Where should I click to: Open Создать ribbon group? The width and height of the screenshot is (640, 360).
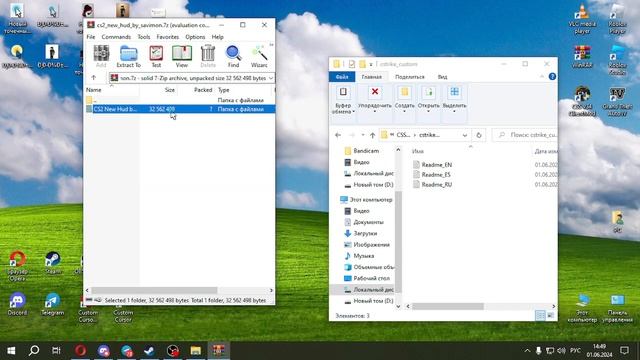404,99
